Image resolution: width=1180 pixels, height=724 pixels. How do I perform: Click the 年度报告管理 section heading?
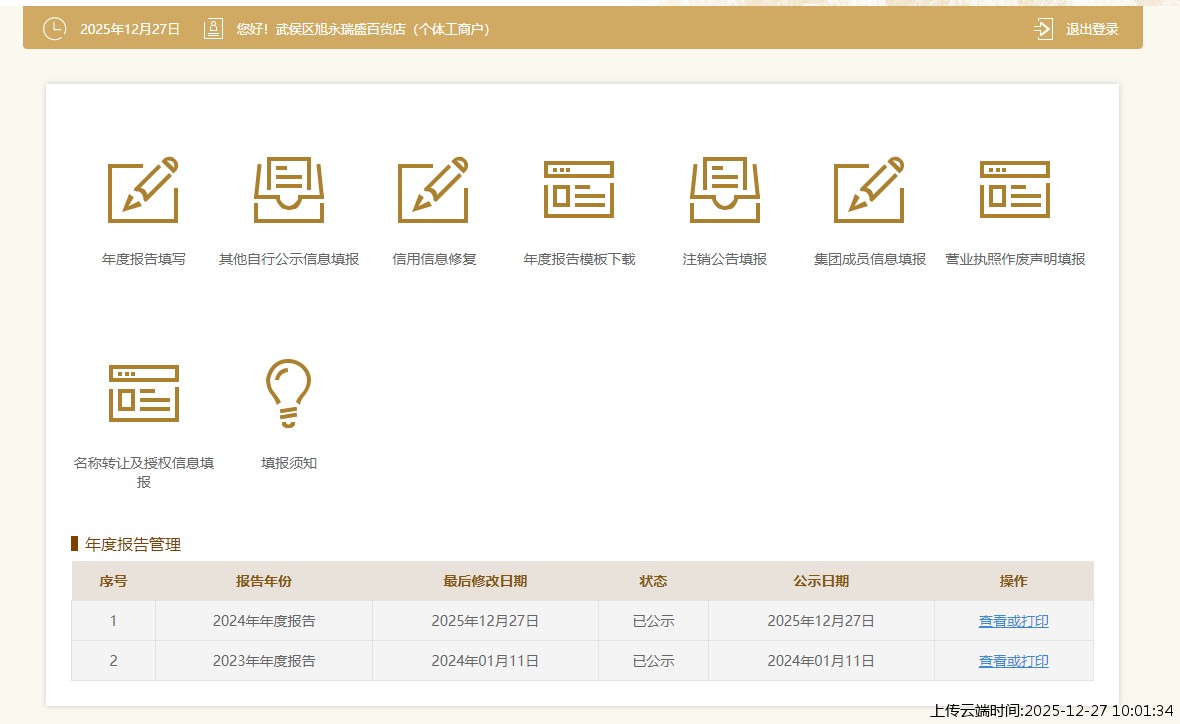pyautogui.click(x=133, y=545)
